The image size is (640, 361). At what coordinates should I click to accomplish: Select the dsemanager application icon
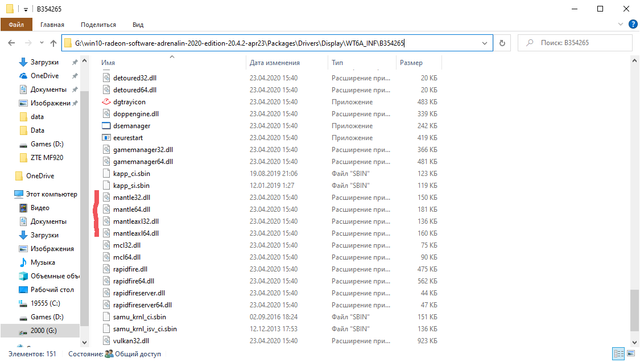click(106, 126)
